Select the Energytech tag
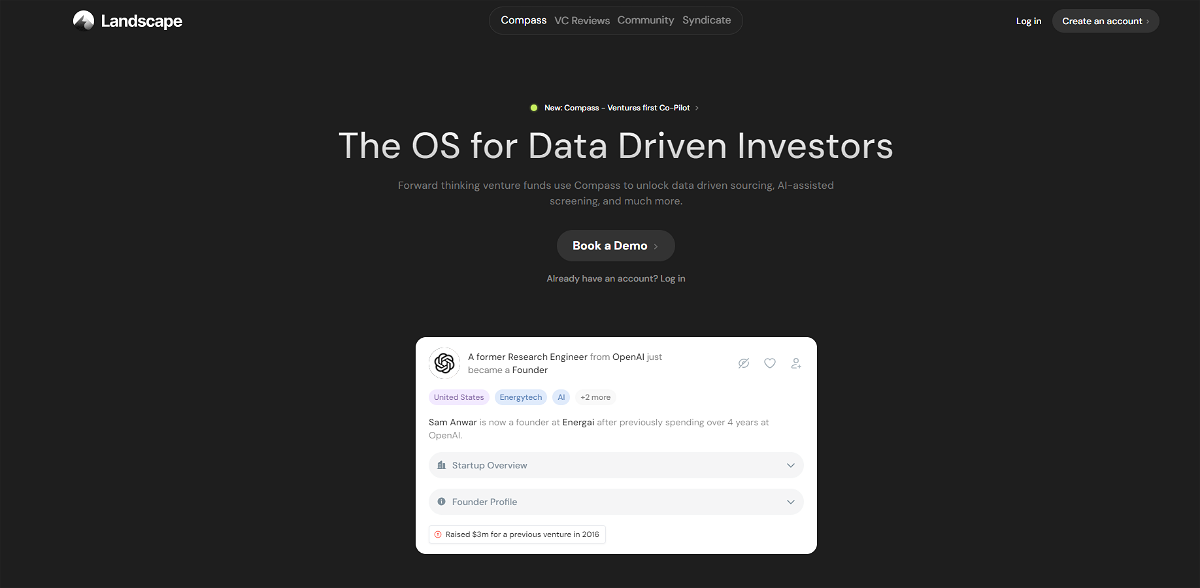This screenshot has height=588, width=1200. [x=521, y=398]
